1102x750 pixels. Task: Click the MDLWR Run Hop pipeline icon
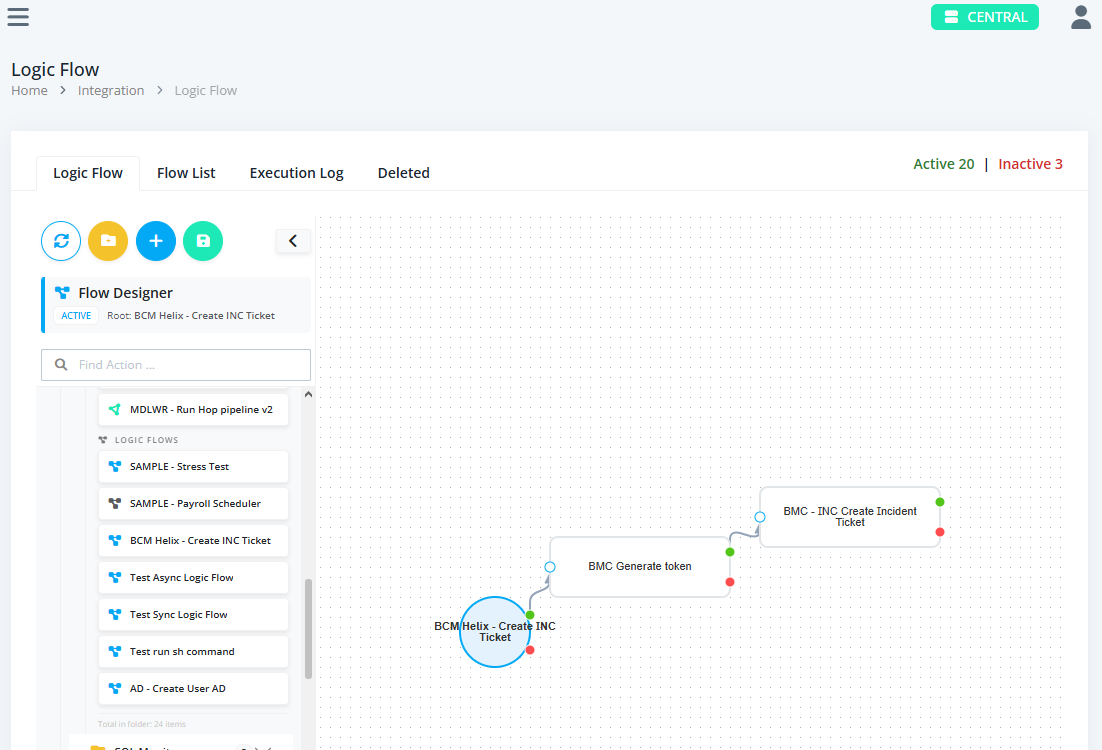115,410
